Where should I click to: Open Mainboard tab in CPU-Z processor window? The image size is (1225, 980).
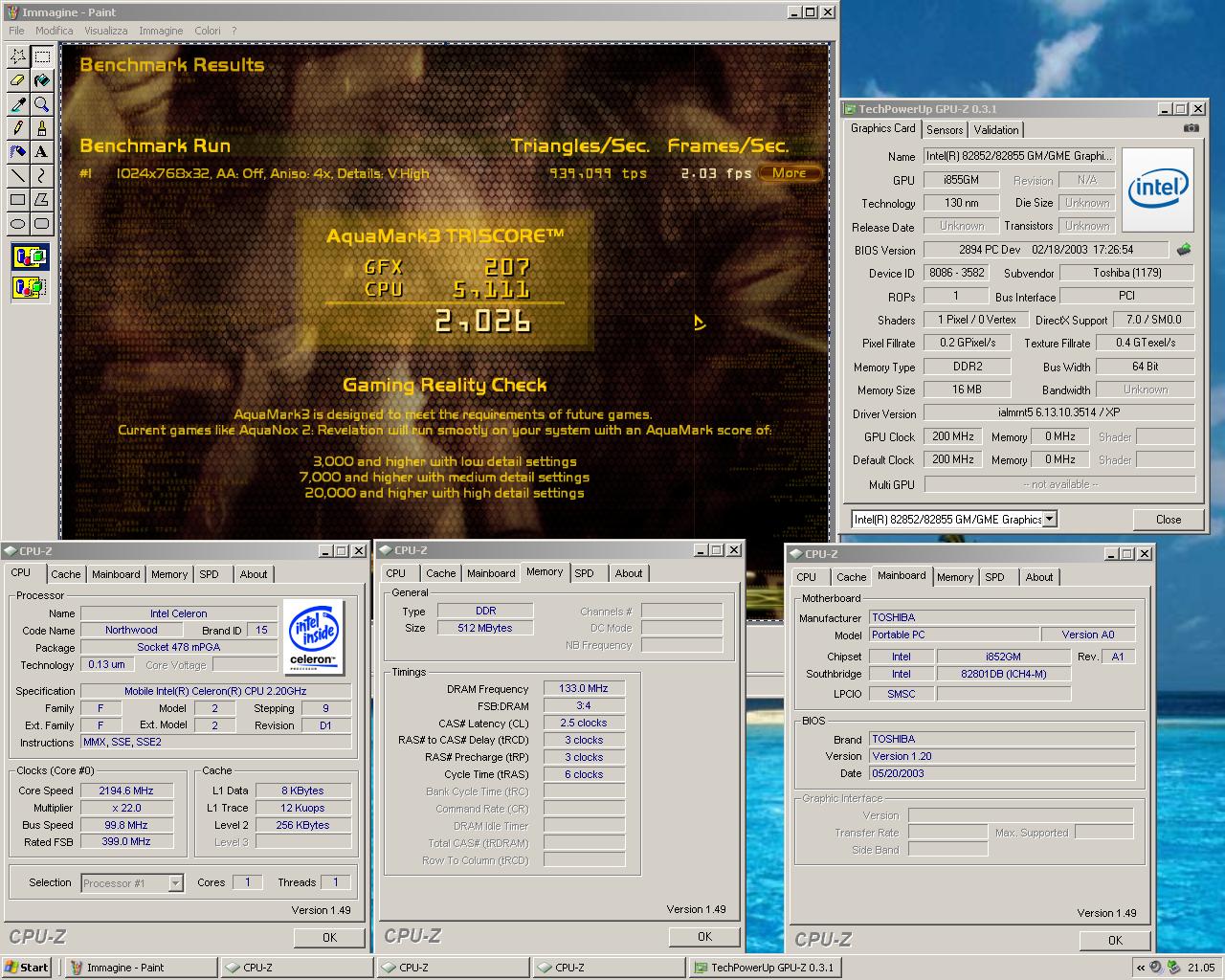tap(116, 574)
